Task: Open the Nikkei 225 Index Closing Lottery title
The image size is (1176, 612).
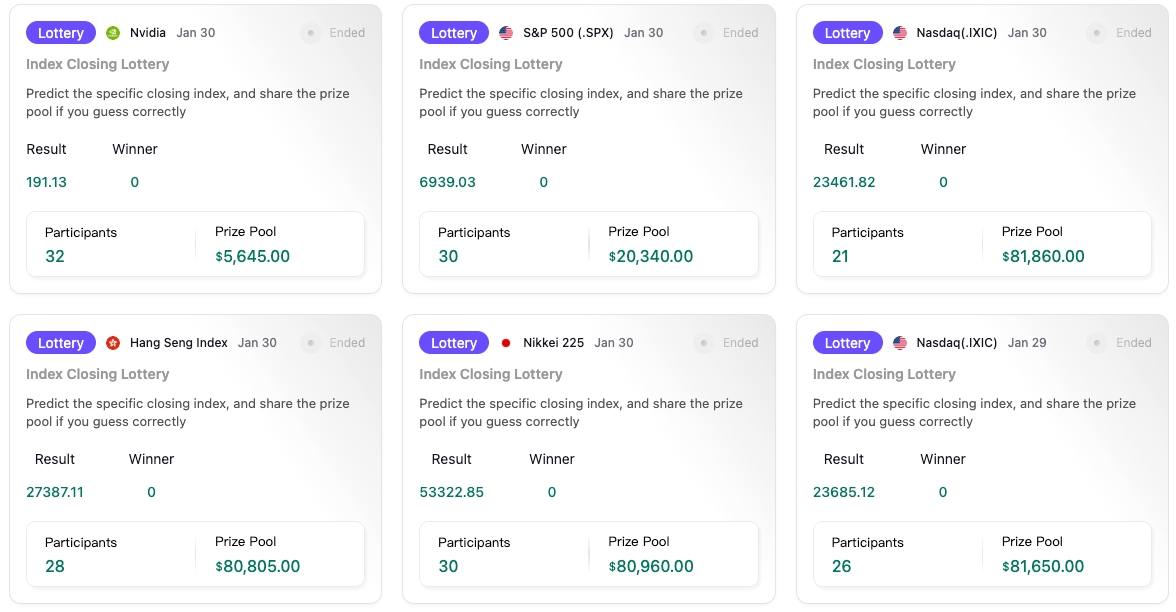Action: click(490, 374)
